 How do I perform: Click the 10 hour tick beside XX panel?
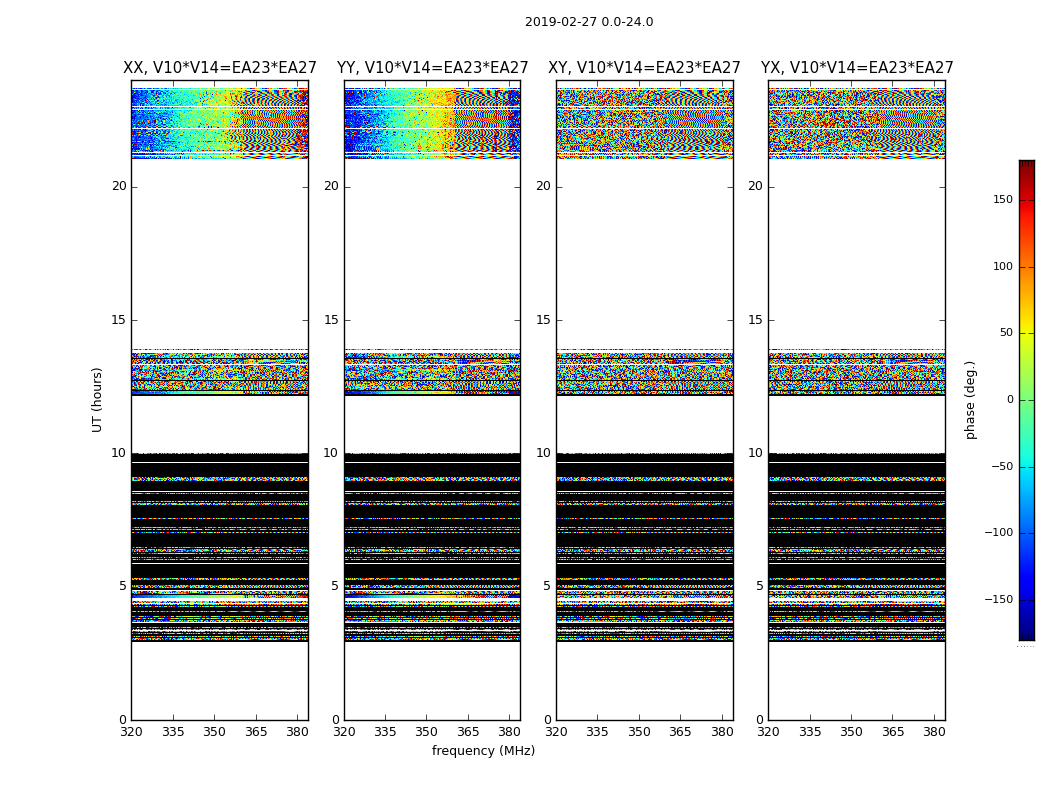click(x=118, y=453)
